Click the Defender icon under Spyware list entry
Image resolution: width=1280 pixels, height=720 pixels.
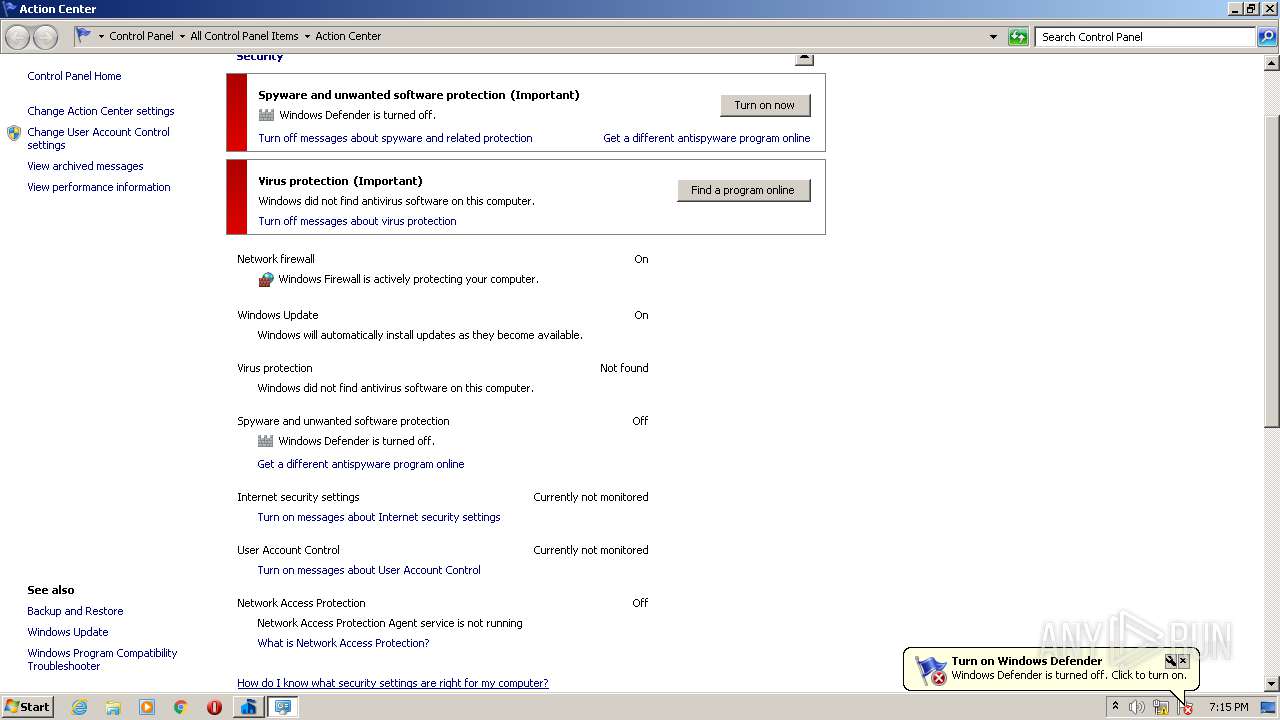pyautogui.click(x=266, y=441)
